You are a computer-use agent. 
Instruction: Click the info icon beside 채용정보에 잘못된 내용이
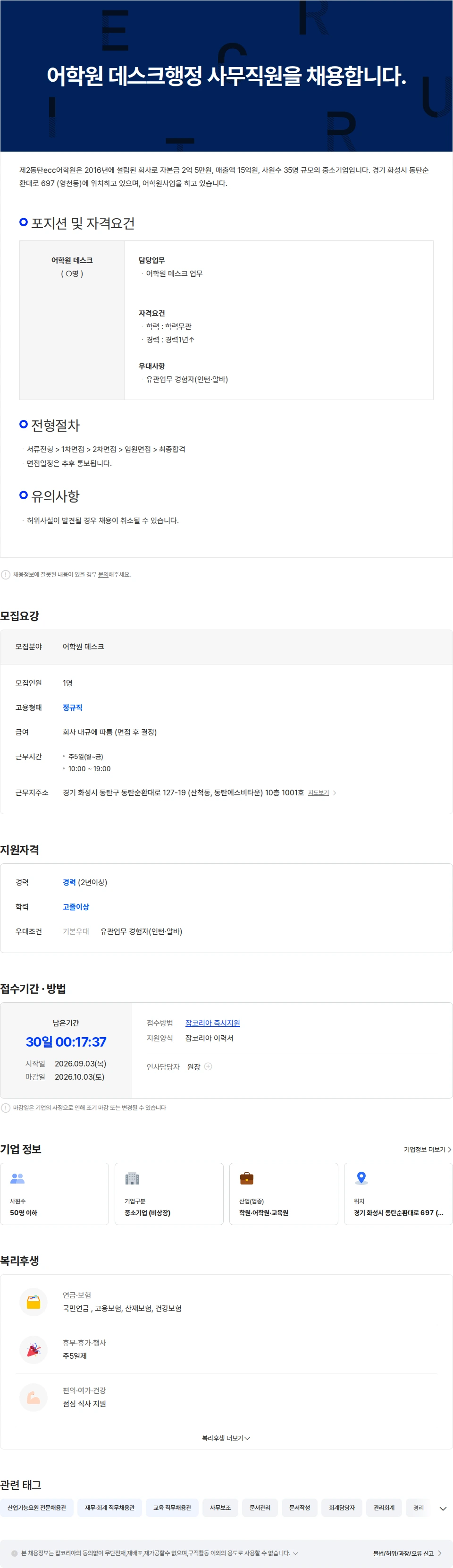[6, 574]
